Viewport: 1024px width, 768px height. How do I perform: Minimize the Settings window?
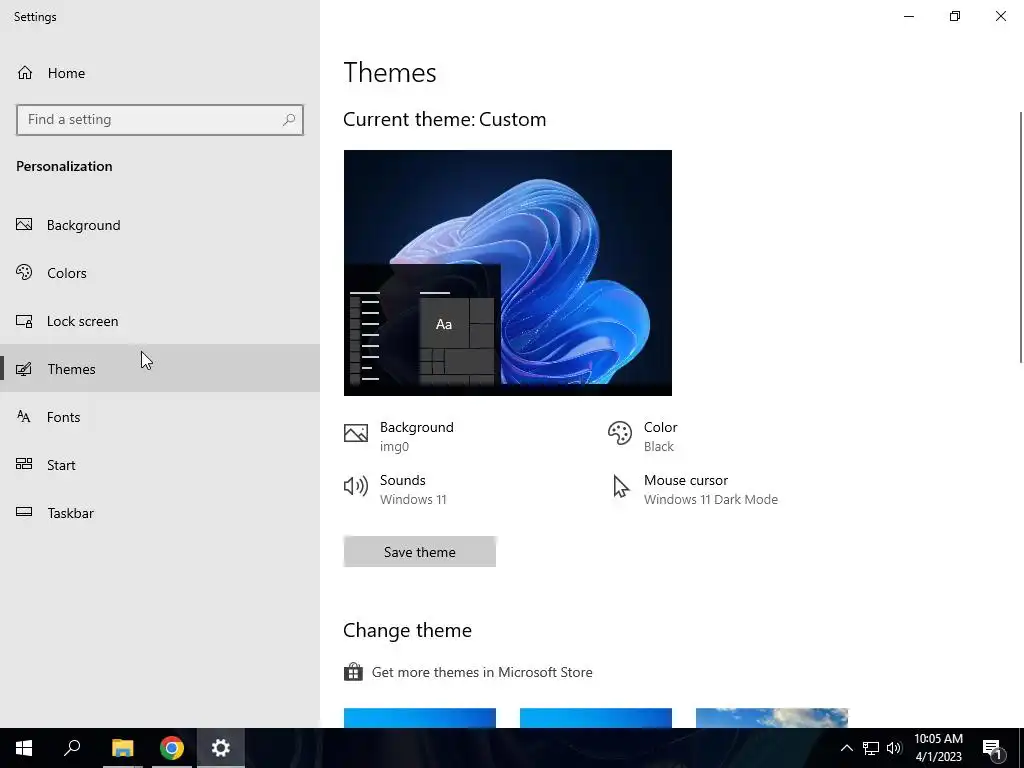pos(909,16)
